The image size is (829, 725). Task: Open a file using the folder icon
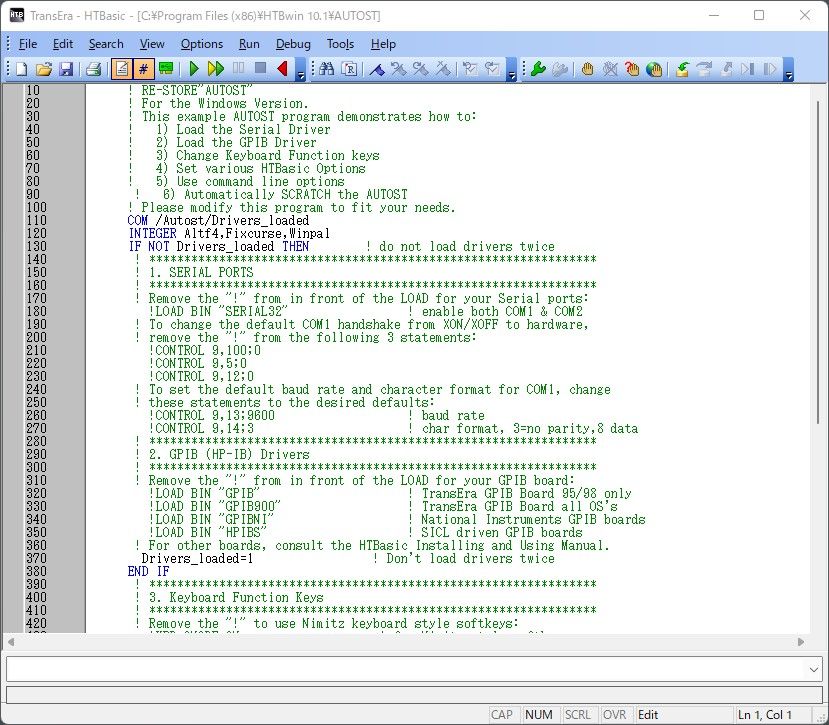44,69
